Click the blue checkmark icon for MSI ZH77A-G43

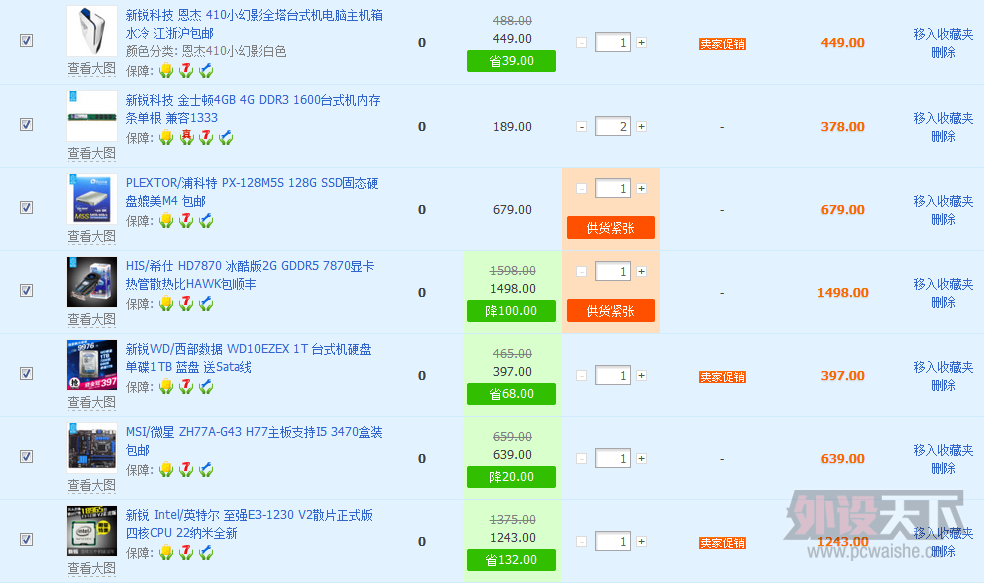[206, 469]
